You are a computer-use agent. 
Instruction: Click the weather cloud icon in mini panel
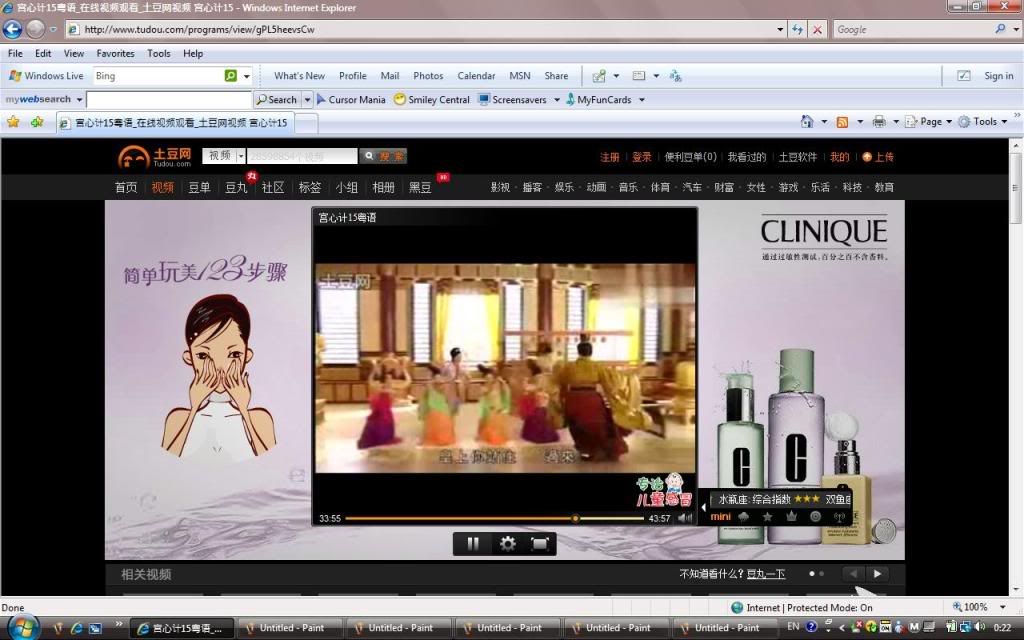[743, 516]
